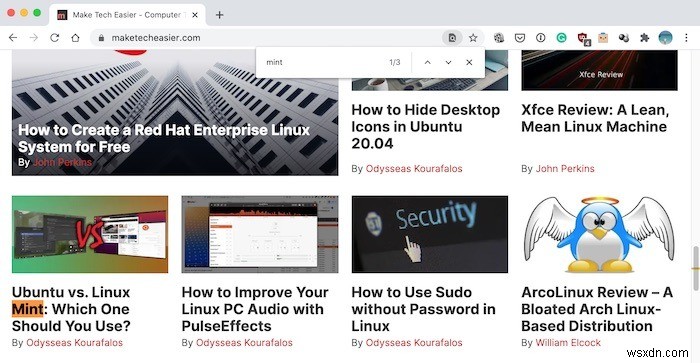
Task: Go back to the previous page
Action: [x=13, y=38]
